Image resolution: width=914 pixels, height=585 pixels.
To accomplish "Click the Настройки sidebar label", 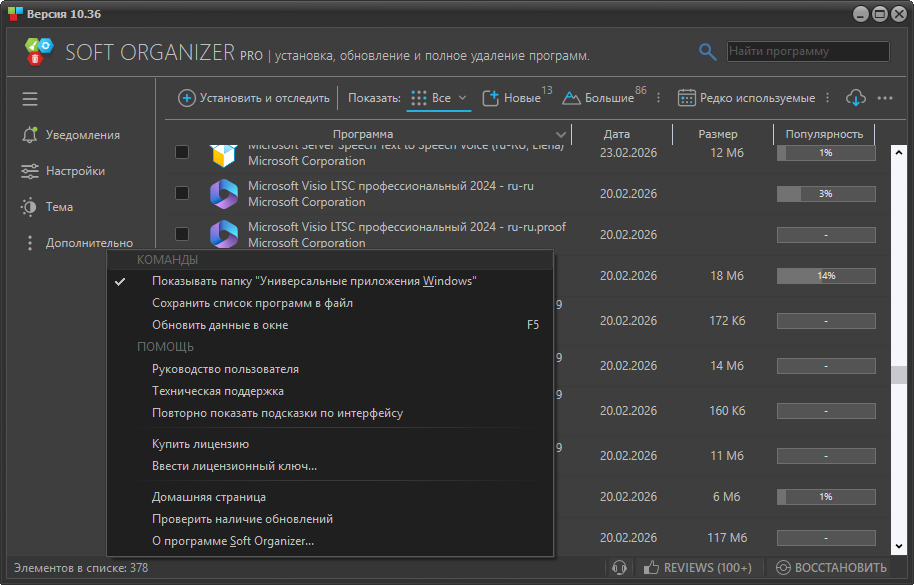I will (75, 171).
